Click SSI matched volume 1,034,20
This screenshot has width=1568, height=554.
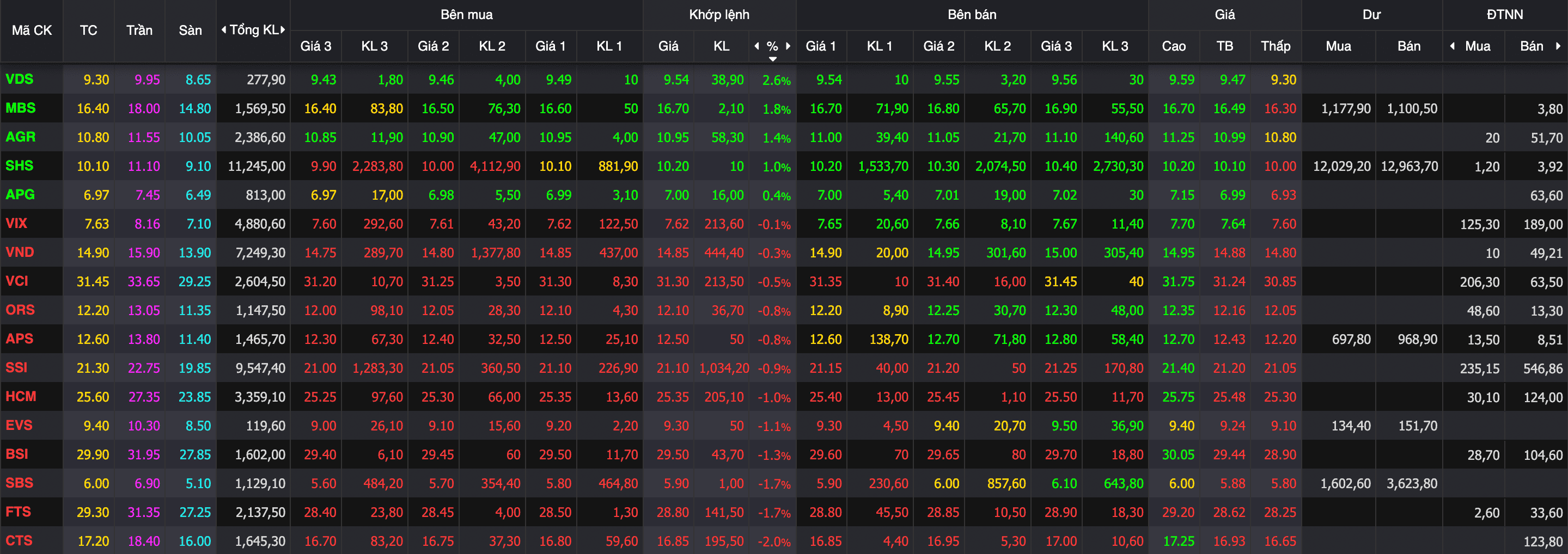724,368
